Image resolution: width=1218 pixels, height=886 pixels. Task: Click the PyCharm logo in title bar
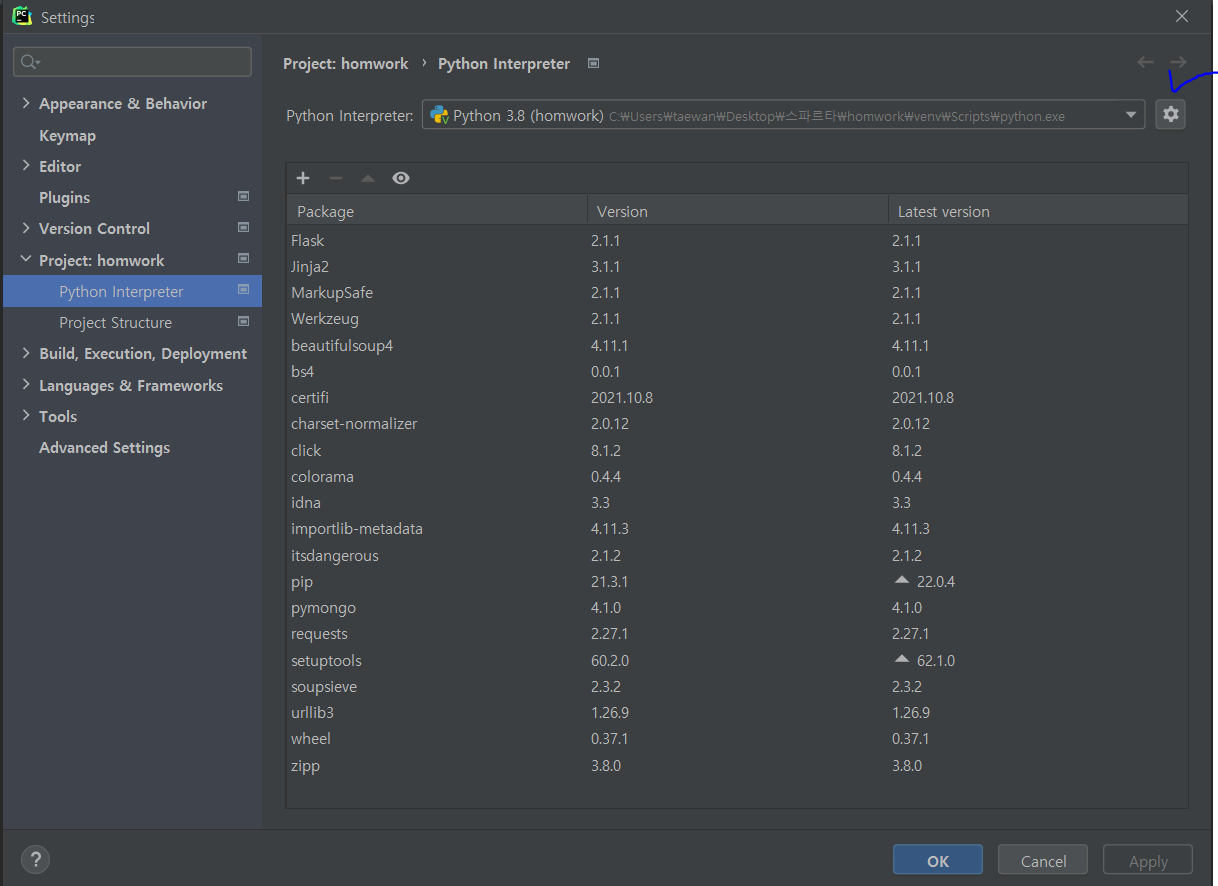[22, 17]
